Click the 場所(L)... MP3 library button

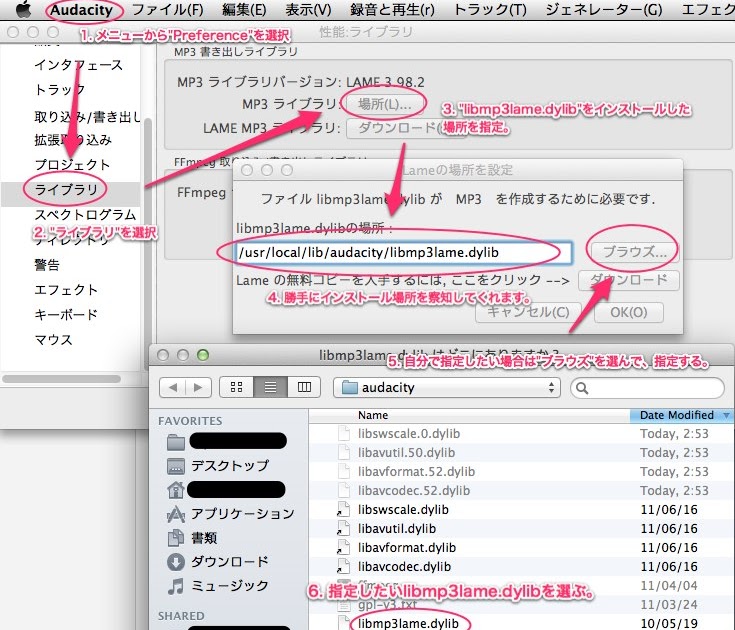(384, 104)
